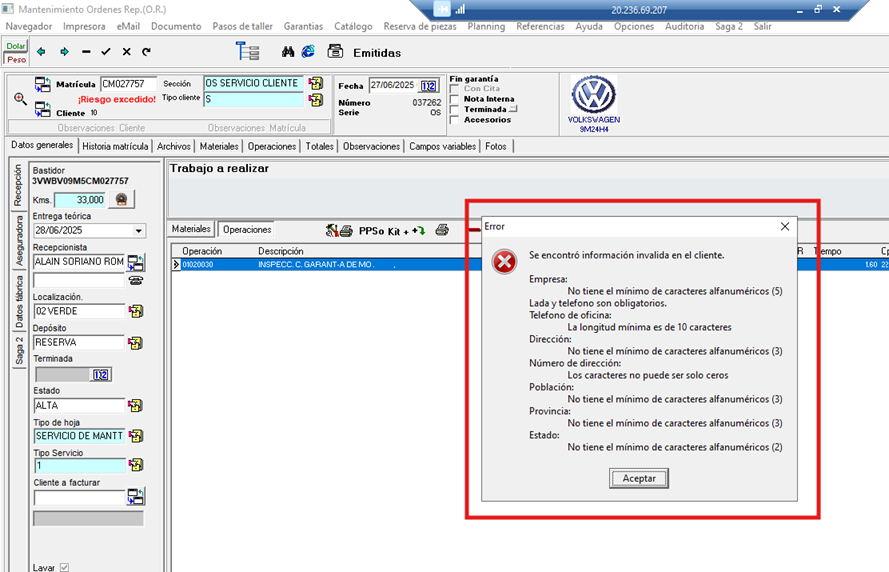The image size is (889, 572).
Task: Click the Localización lookup icon
Action: [135, 311]
